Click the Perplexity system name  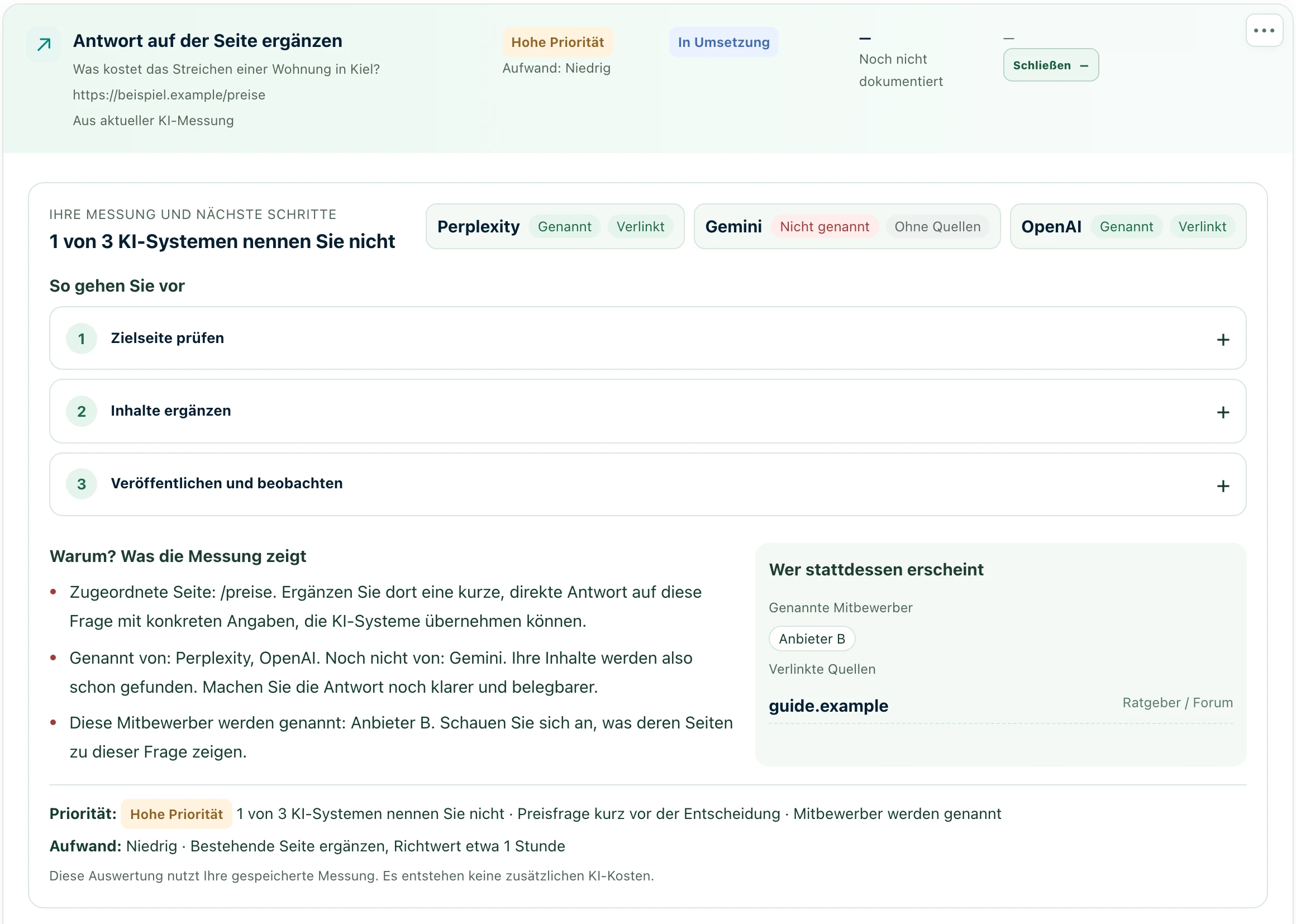(x=478, y=226)
